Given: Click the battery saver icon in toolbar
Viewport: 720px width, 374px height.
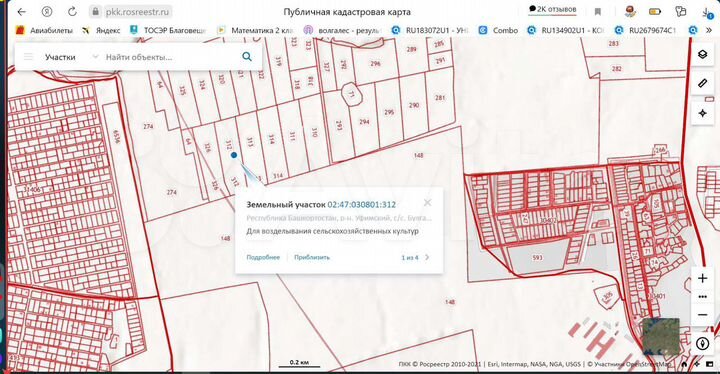Looking at the screenshot, I should (x=655, y=12).
